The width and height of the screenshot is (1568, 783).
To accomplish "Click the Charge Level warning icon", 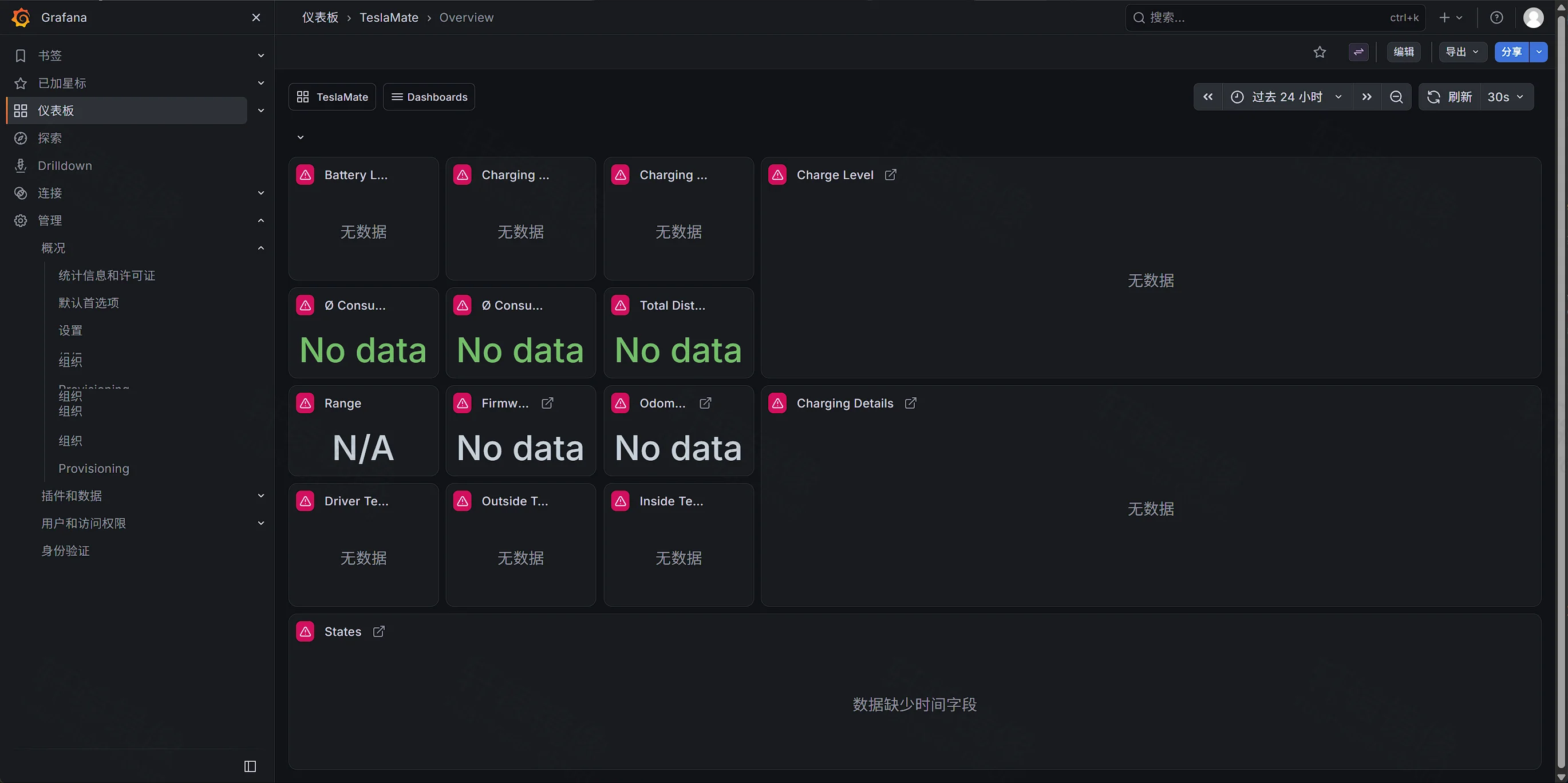I will [778, 175].
